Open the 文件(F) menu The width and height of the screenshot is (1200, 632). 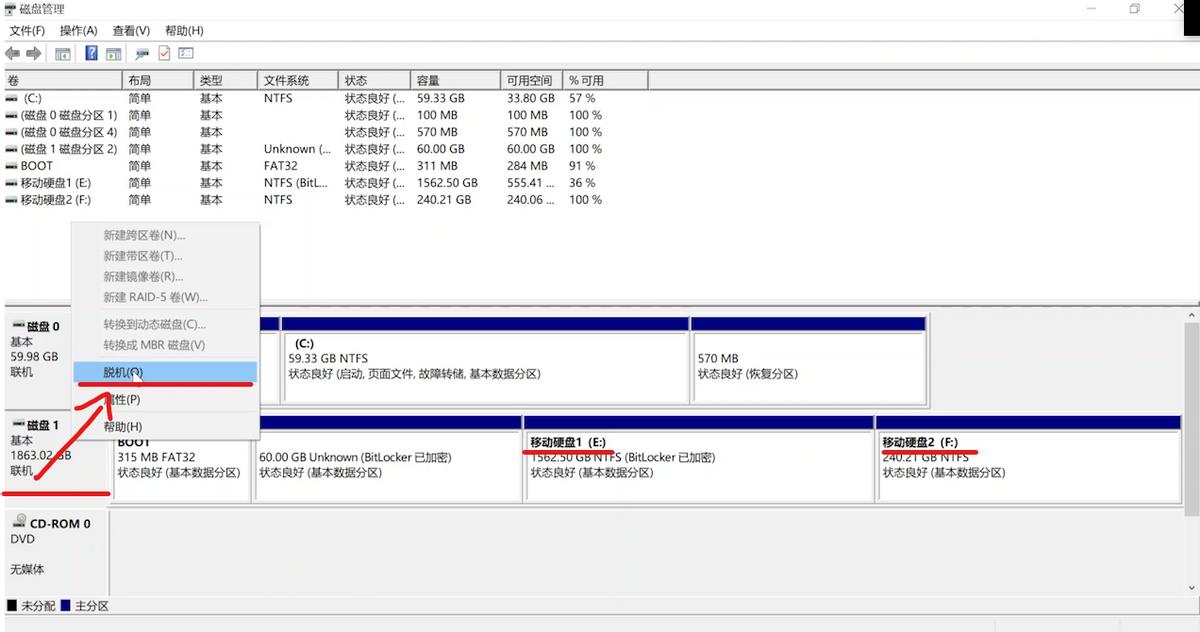(27, 31)
